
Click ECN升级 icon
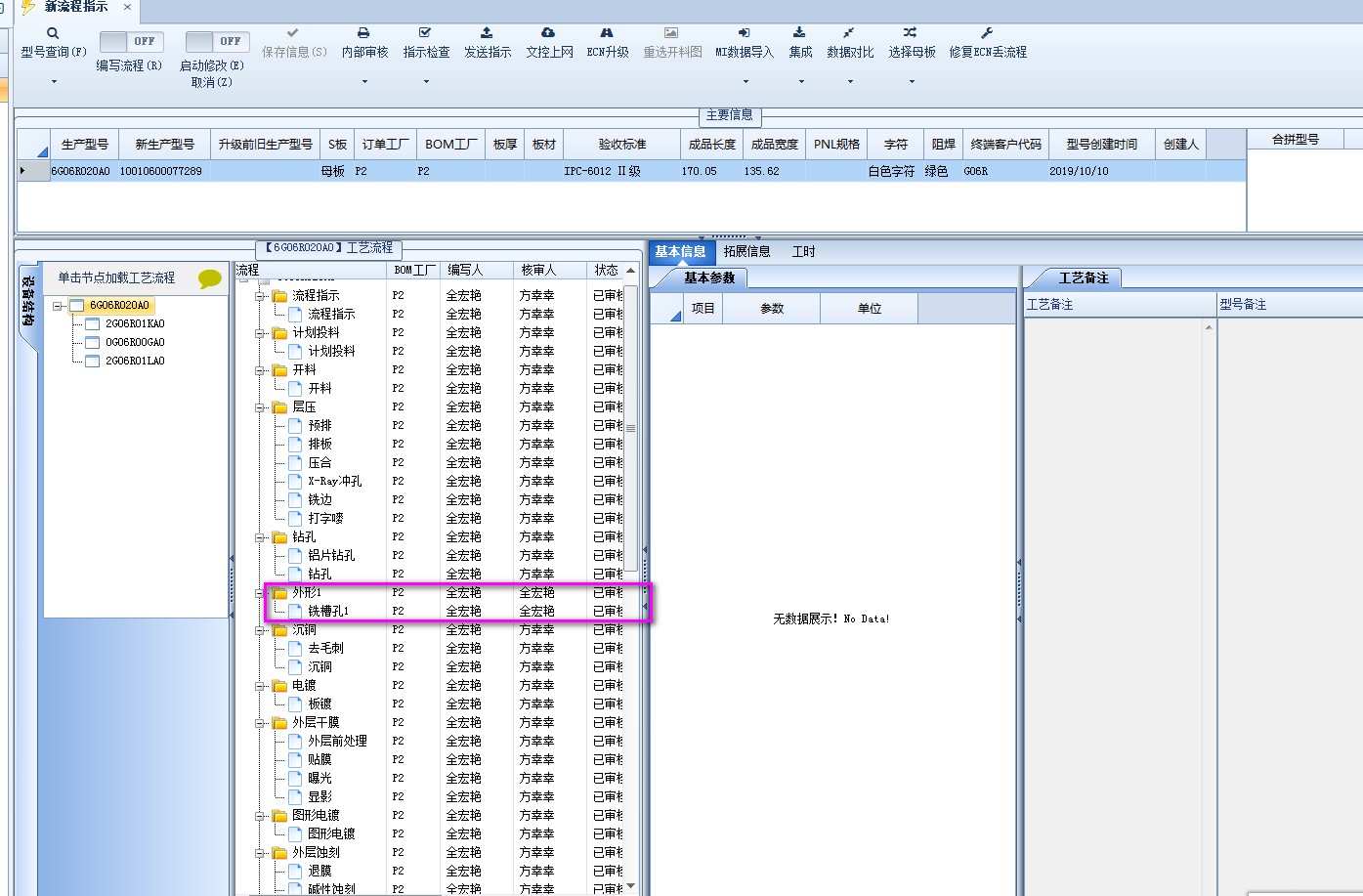tap(607, 33)
